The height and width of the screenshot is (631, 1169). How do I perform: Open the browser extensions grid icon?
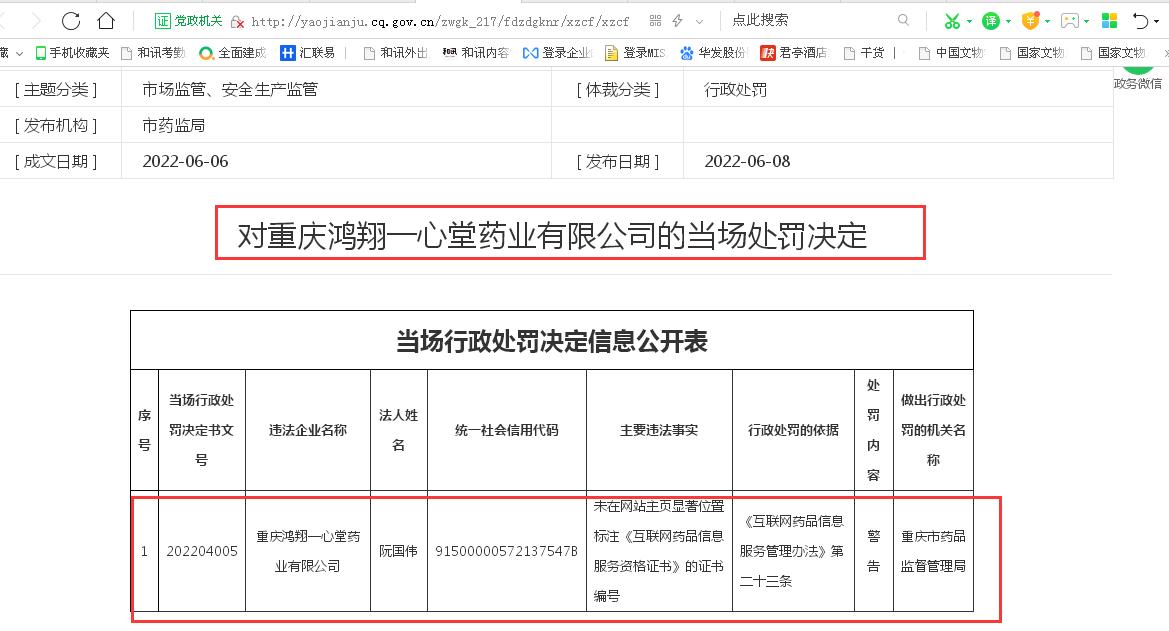click(1109, 20)
